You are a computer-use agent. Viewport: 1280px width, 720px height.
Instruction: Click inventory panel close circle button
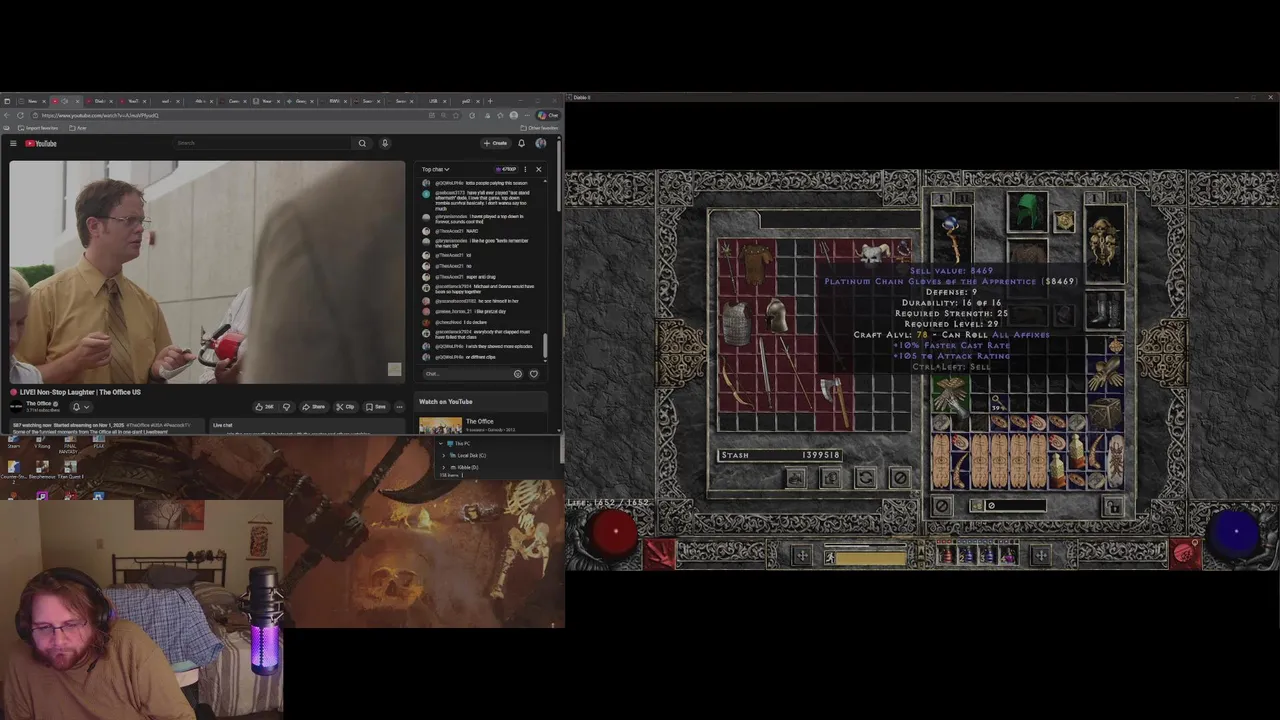pyautogui.click(x=941, y=506)
